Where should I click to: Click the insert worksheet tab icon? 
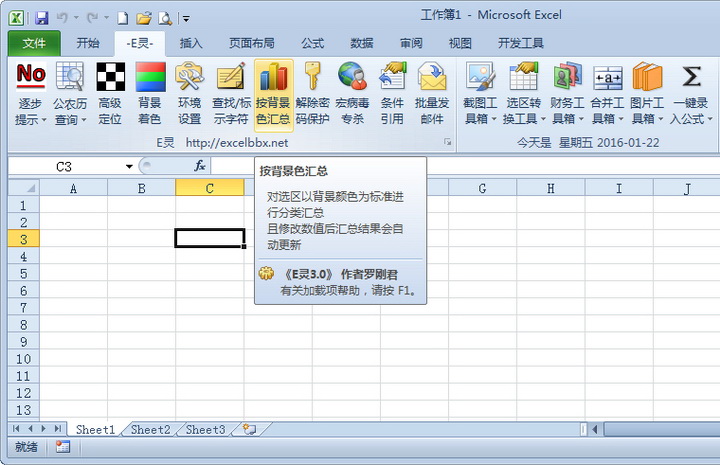[249, 430]
